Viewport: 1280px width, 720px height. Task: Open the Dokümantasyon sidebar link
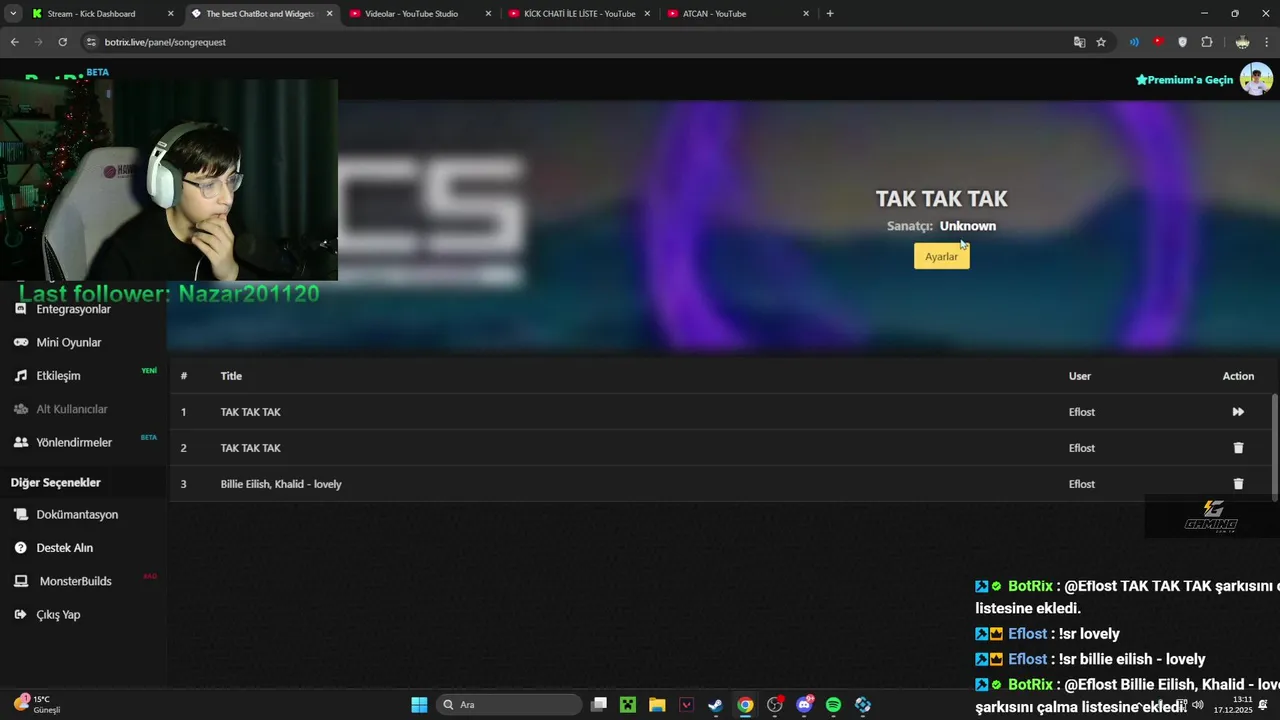[77, 514]
